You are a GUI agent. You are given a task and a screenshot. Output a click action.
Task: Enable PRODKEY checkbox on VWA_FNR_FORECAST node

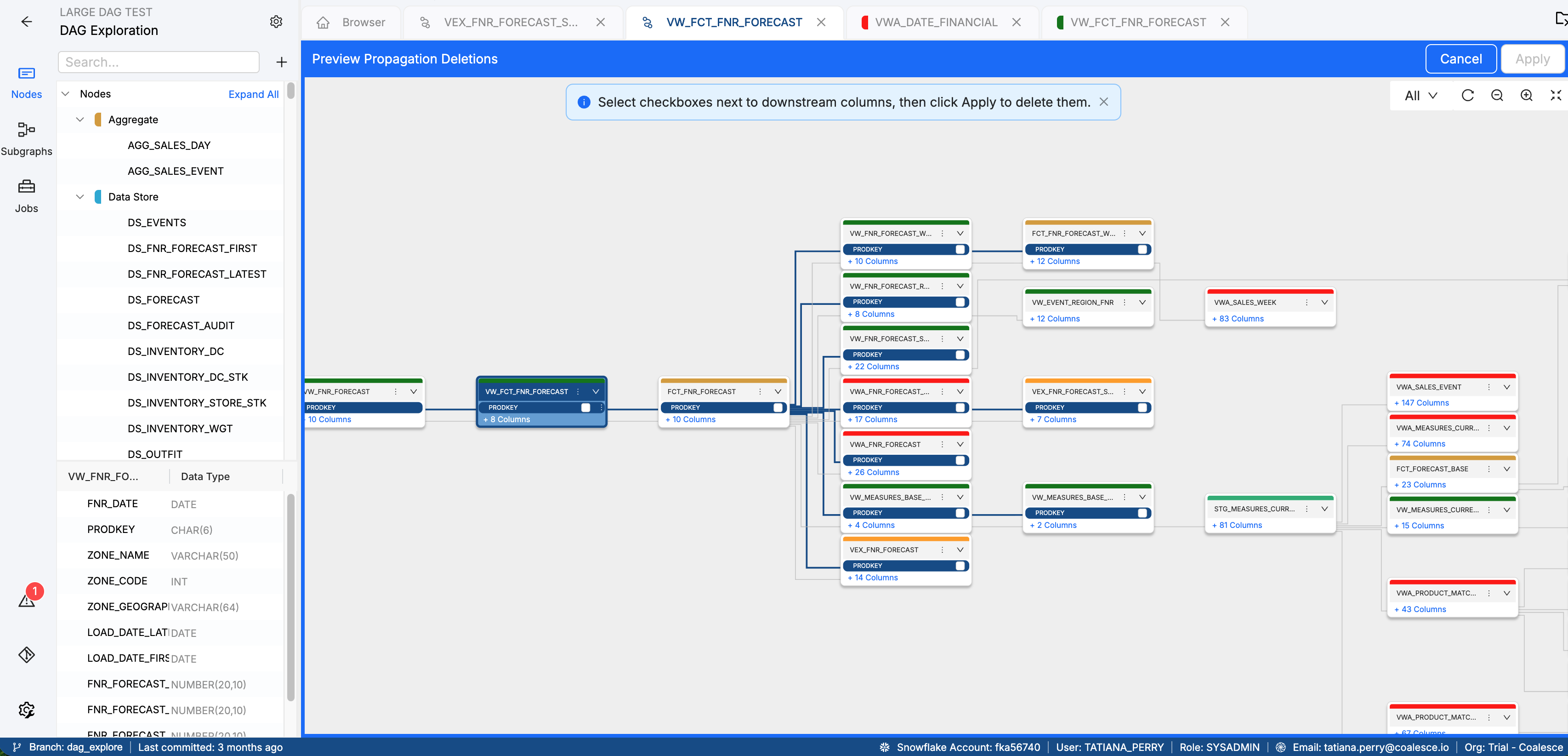(x=961, y=460)
